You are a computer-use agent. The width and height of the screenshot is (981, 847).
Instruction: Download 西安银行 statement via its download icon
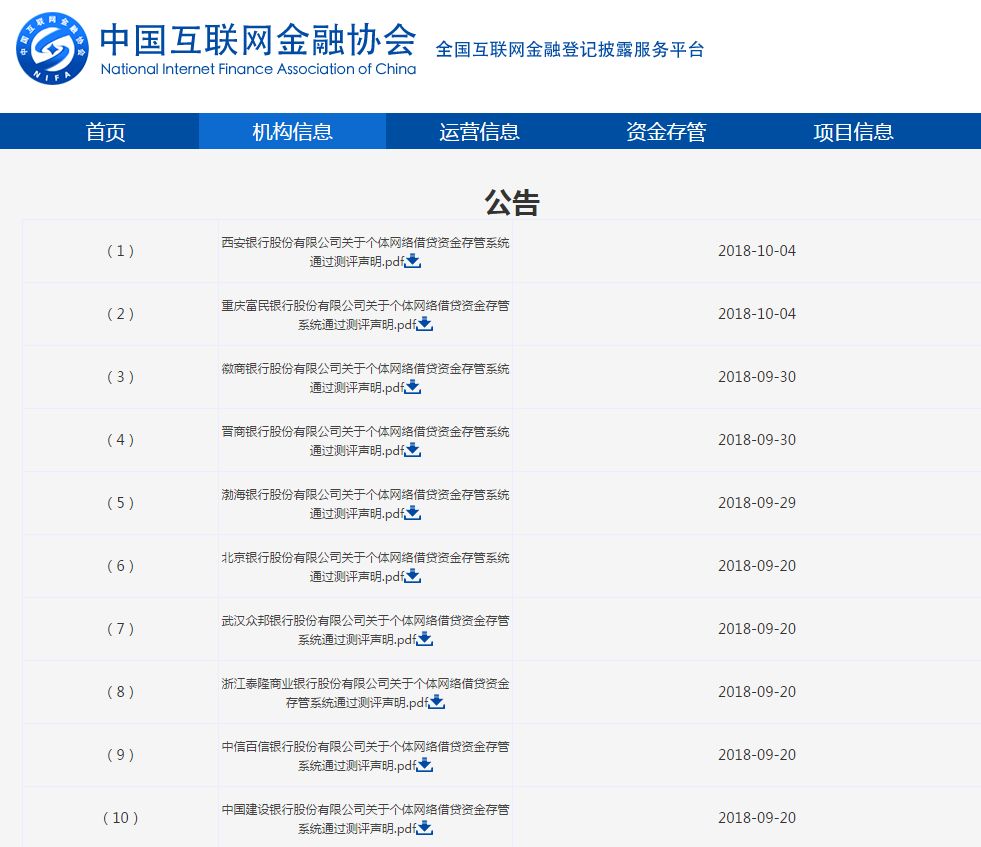click(413, 261)
